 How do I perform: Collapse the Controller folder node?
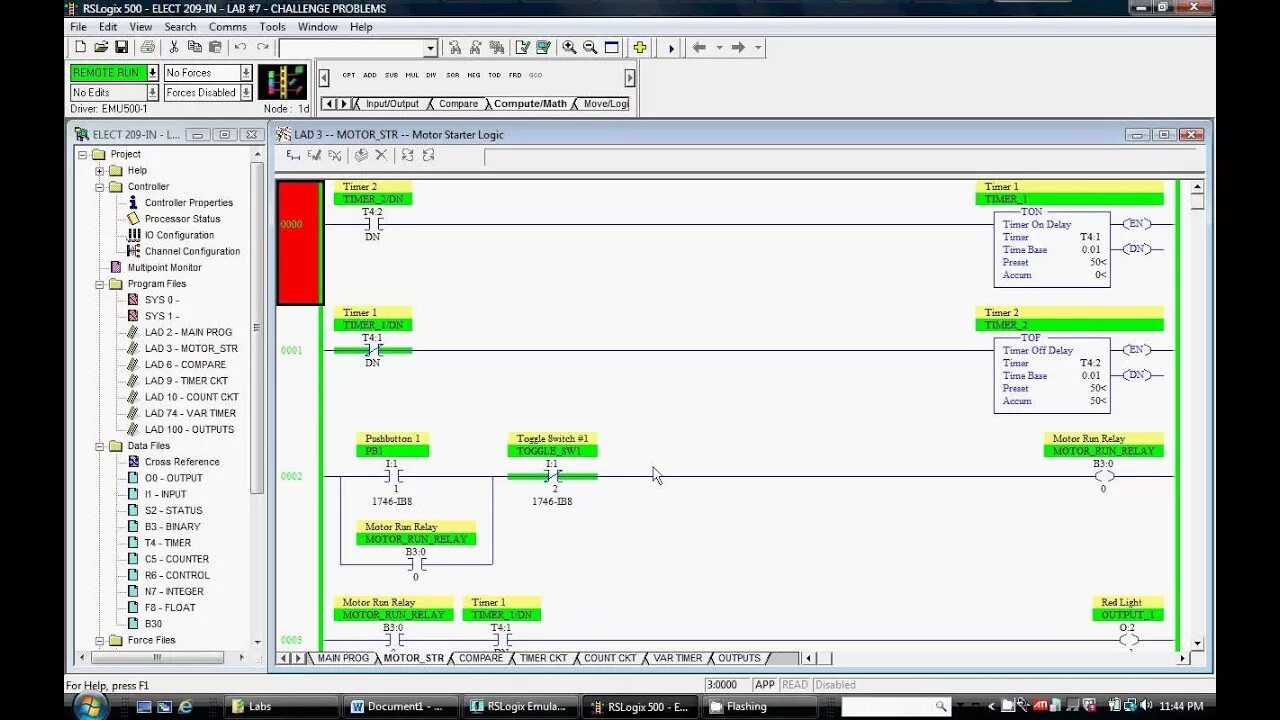pos(100,187)
